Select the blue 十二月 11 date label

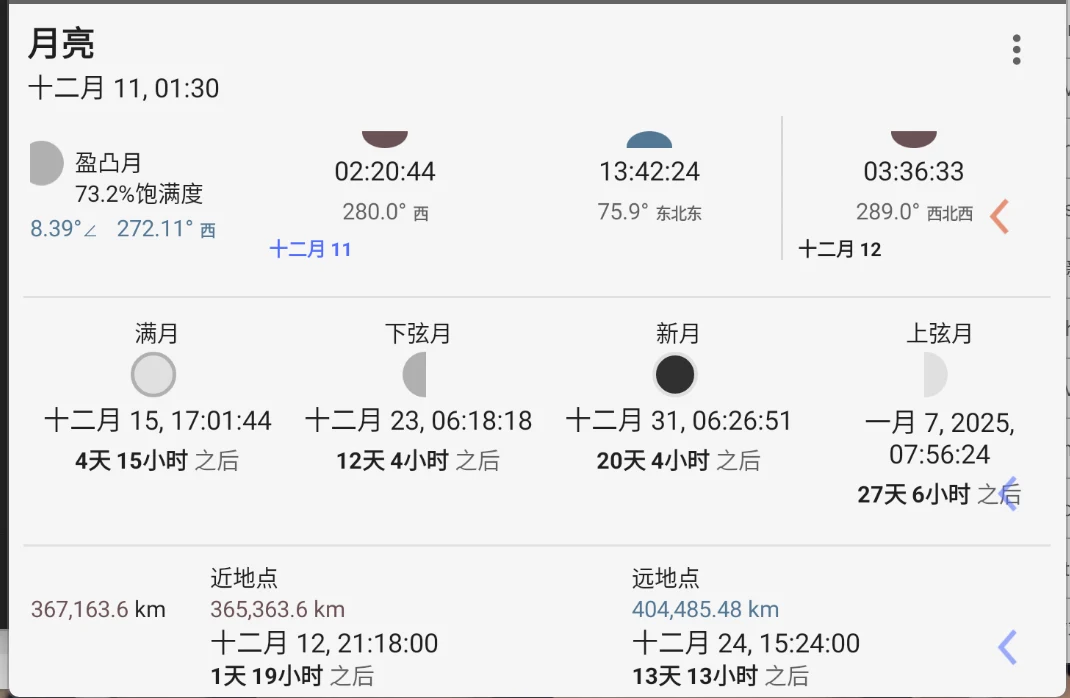(310, 249)
